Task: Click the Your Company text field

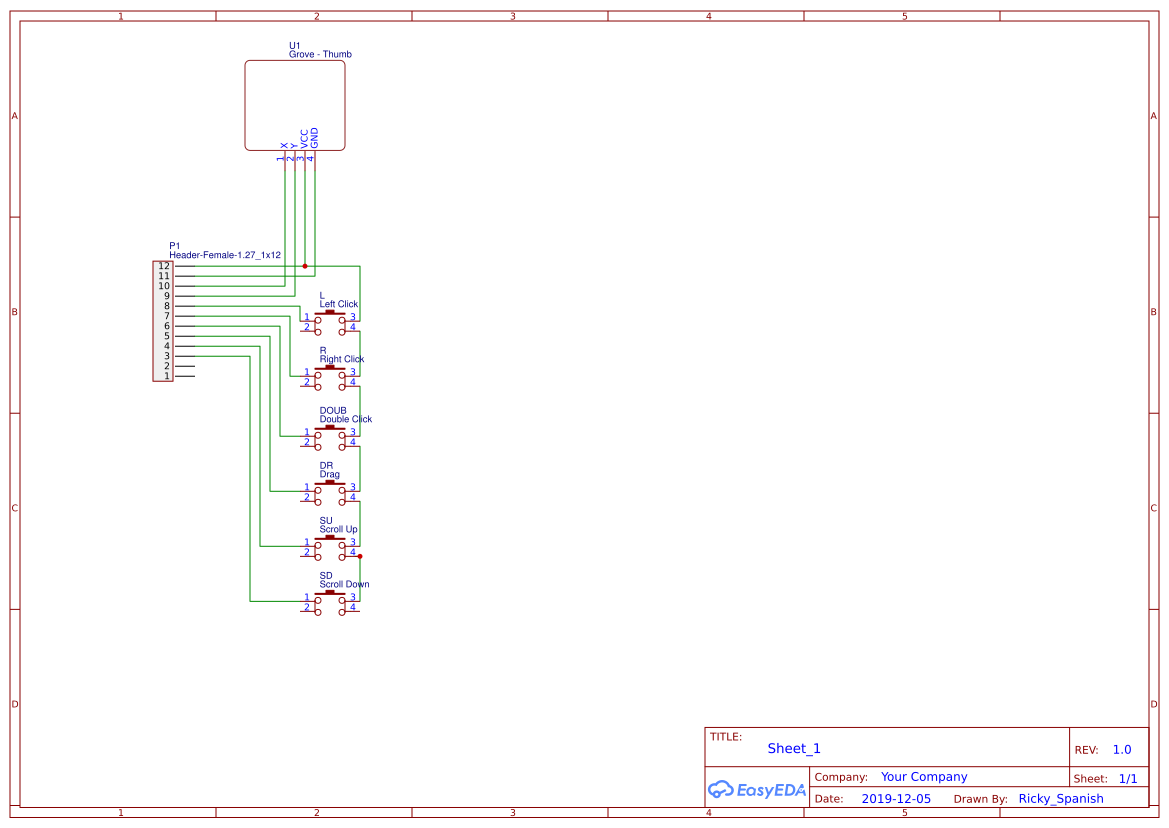Action: click(x=923, y=776)
